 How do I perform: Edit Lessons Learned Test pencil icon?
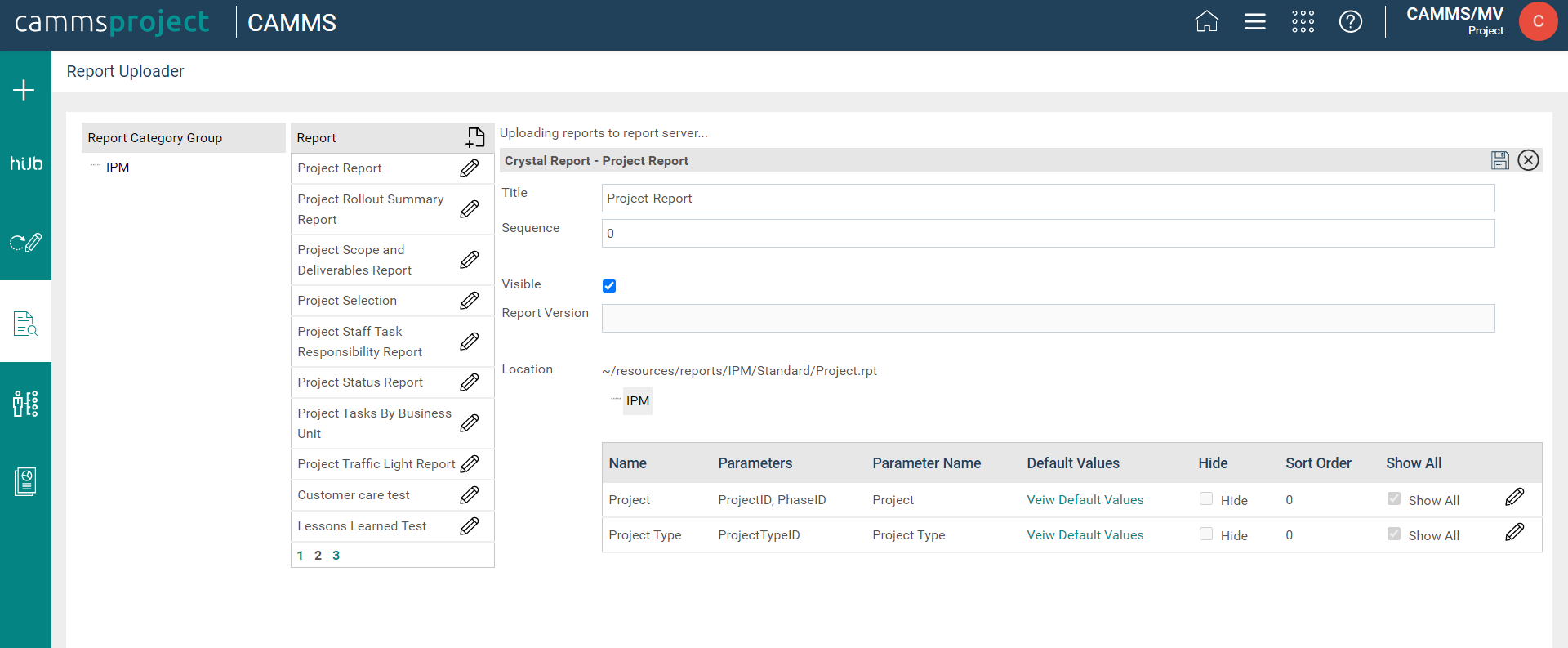pyautogui.click(x=470, y=526)
